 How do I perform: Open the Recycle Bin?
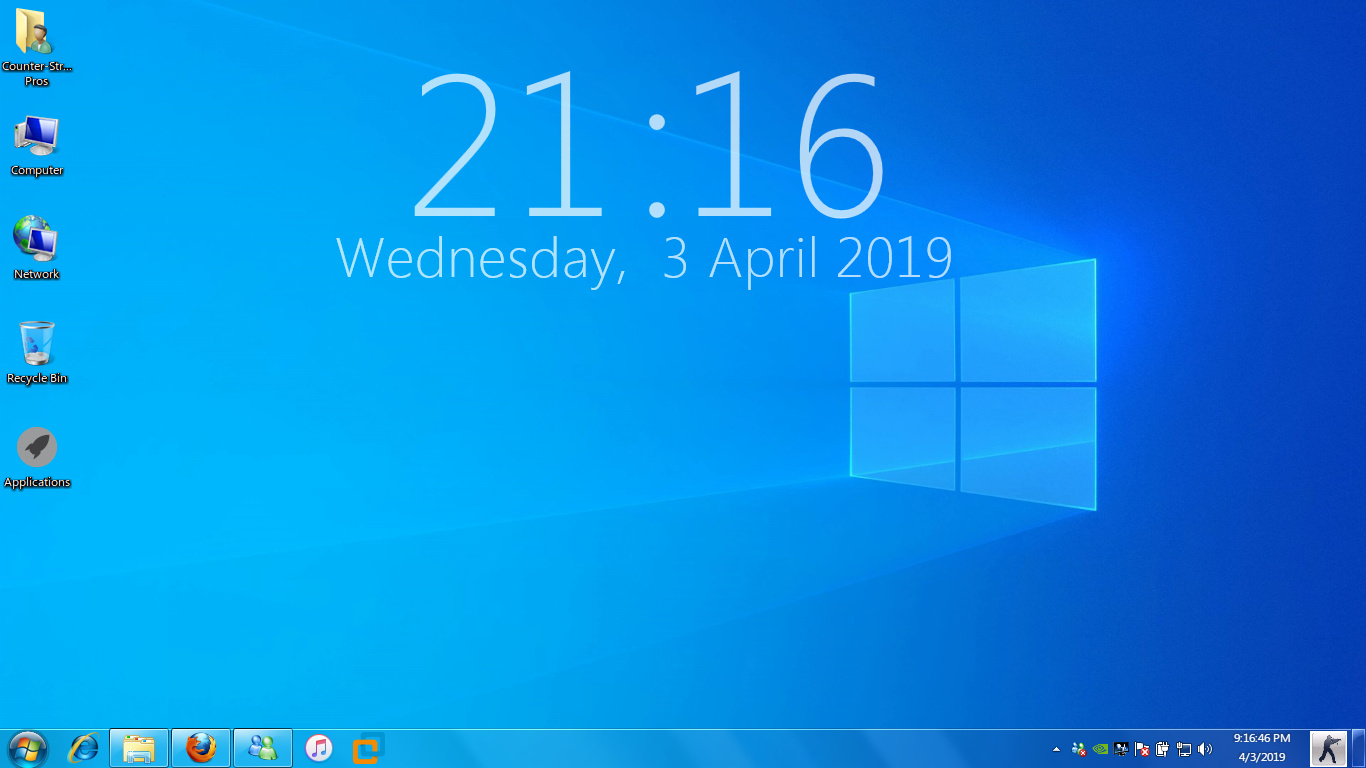37,352
